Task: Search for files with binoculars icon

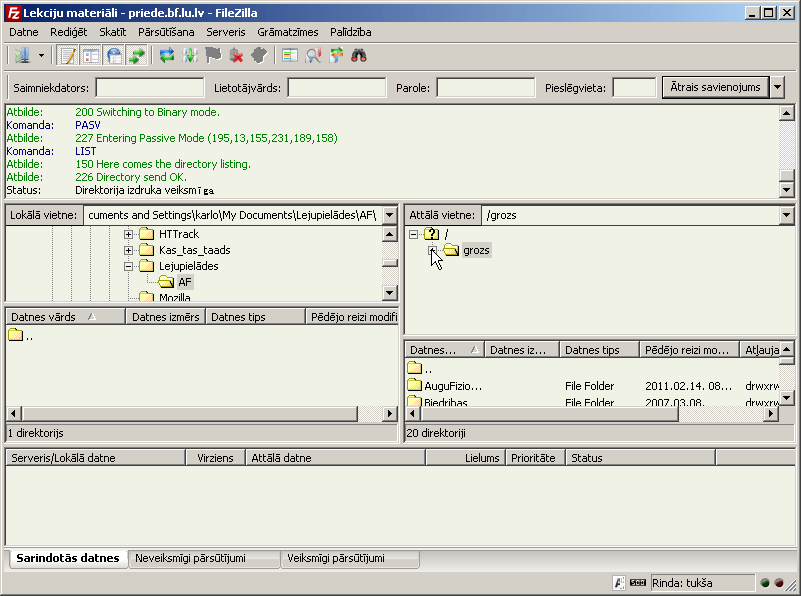Action: 359,55
